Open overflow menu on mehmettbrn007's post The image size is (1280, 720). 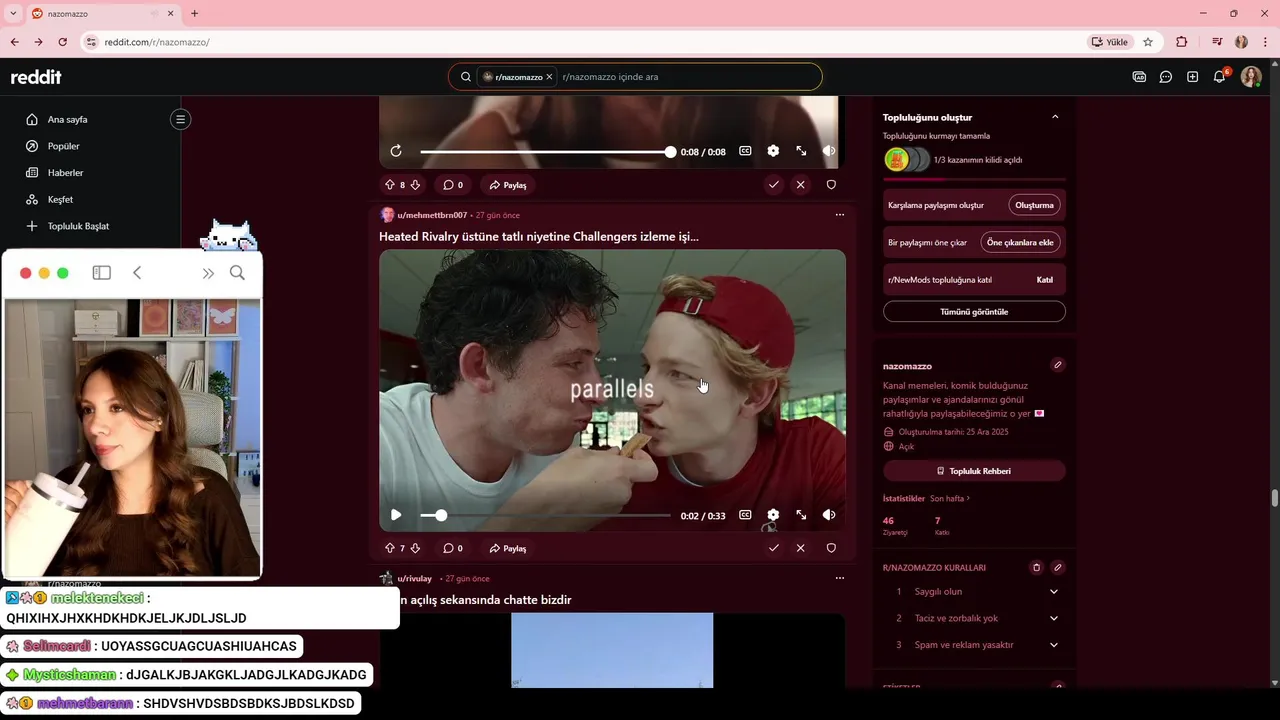(839, 215)
